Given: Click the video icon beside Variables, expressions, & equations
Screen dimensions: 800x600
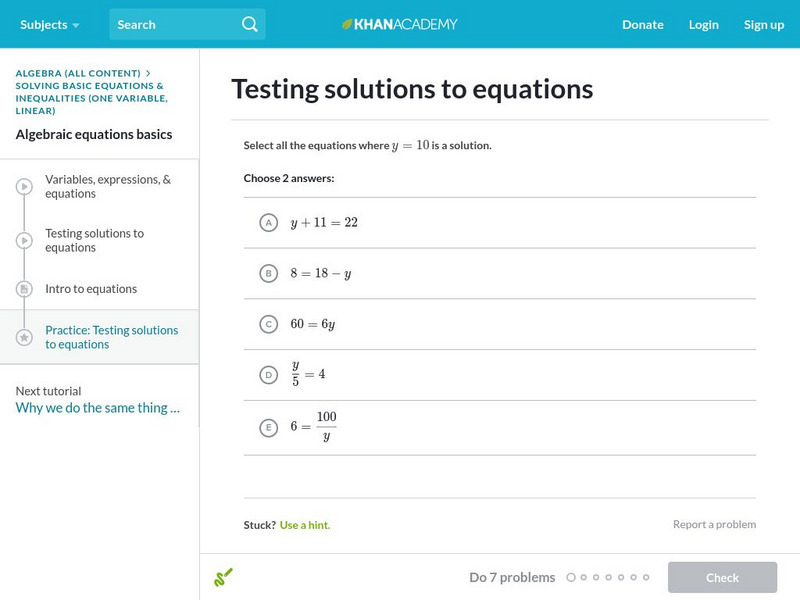Looking at the screenshot, I should point(24,187).
